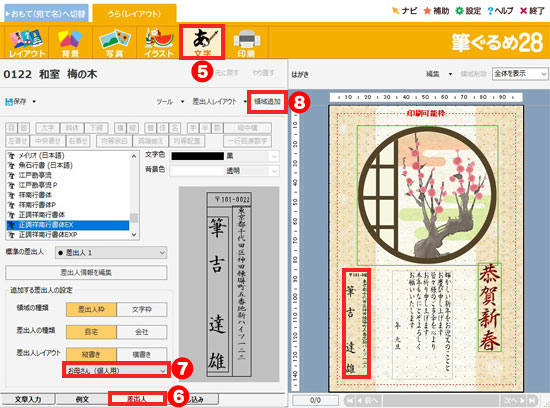Open the 印刷 print tool
Viewport: 550px width, 408px height.
coord(246,42)
